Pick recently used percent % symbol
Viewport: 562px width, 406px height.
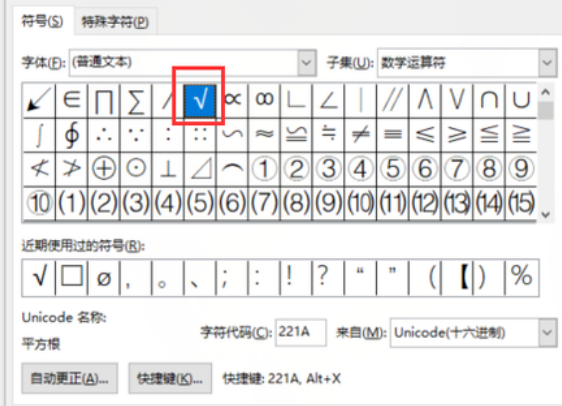pyautogui.click(x=521, y=278)
